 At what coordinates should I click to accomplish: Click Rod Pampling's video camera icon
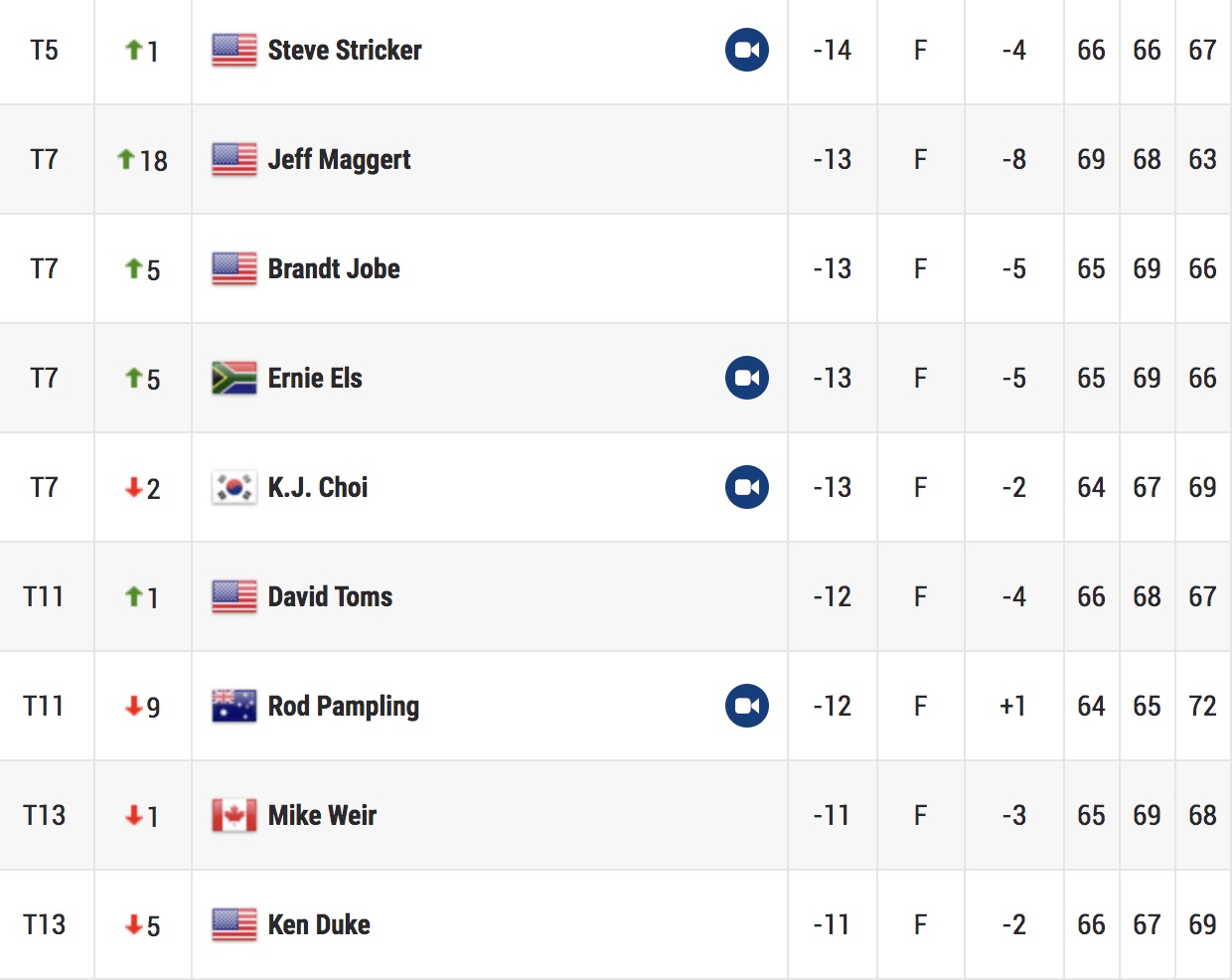click(747, 706)
